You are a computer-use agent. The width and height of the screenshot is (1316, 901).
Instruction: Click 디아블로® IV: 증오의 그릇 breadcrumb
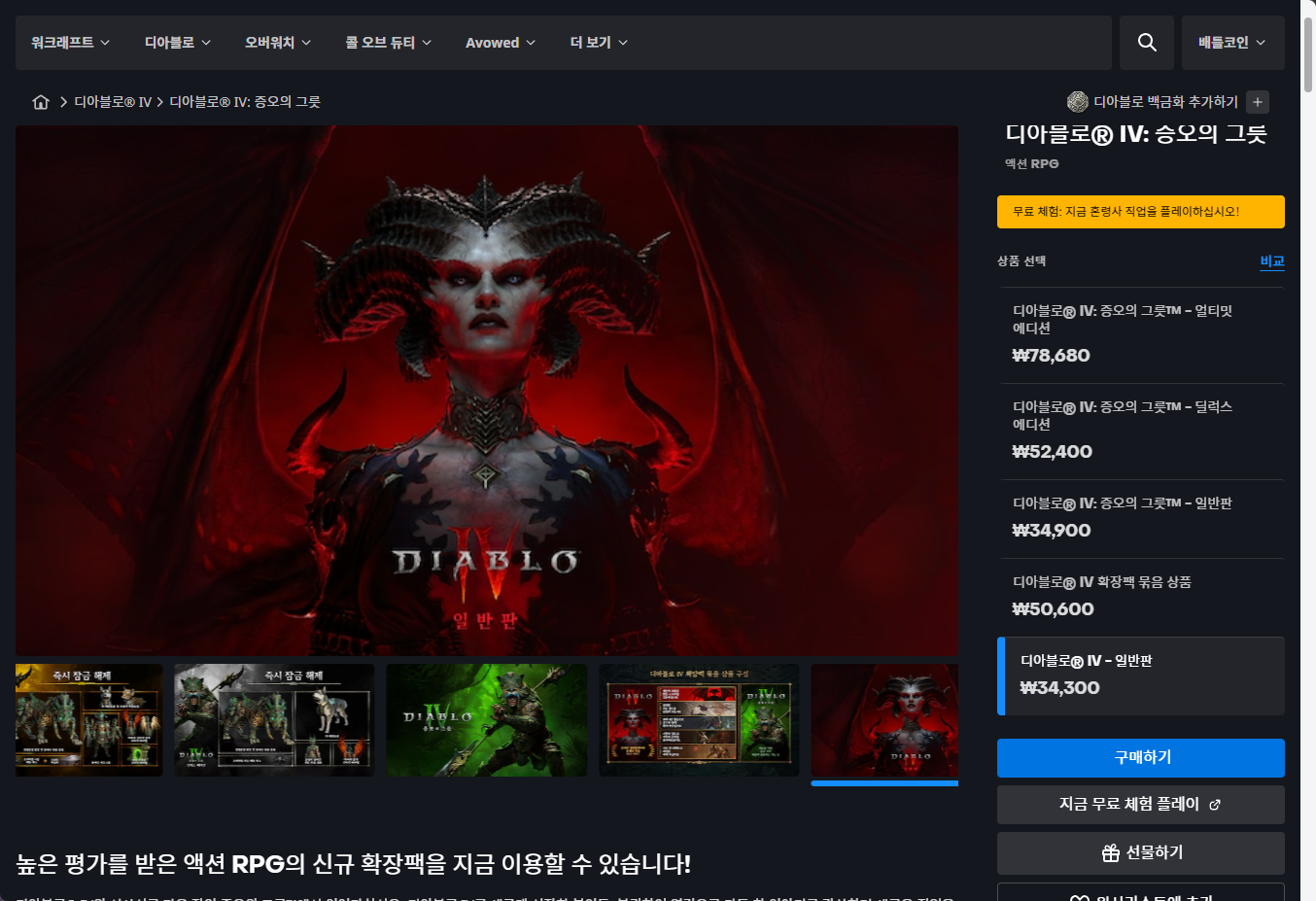pos(245,102)
